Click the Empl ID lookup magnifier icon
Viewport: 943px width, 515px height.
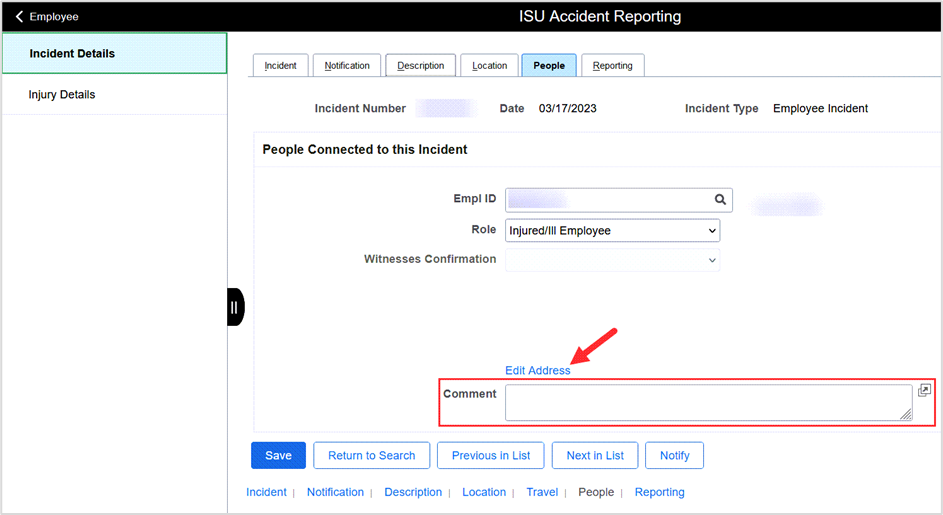click(x=720, y=200)
